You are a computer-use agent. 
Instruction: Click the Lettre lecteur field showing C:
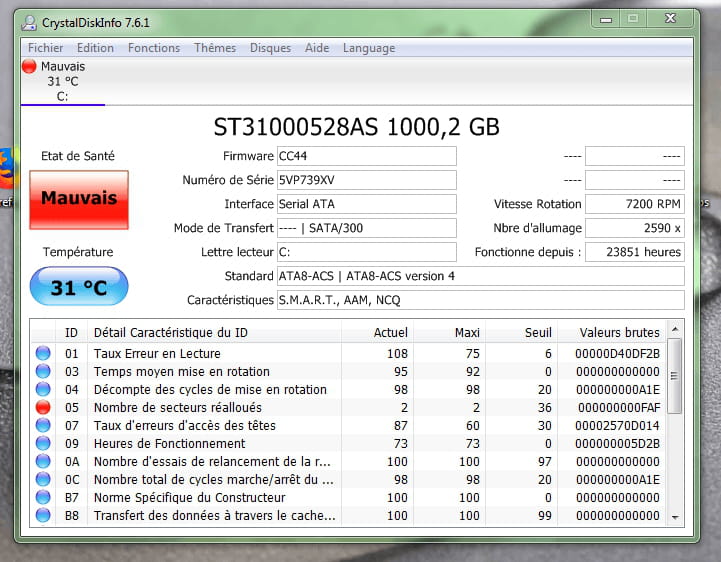click(x=366, y=252)
